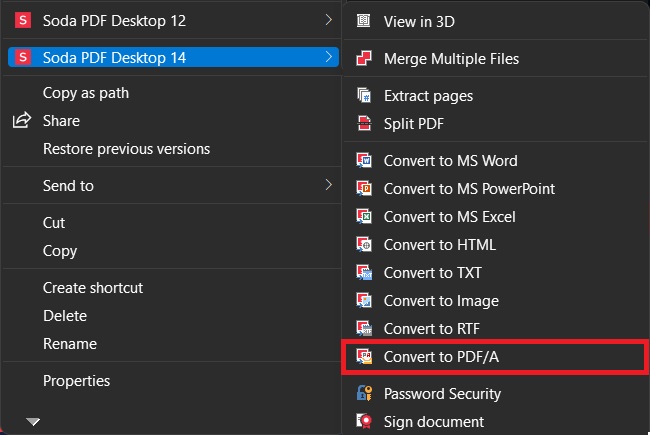
Task: Show more options with the bottom down arrow
Action: point(33,422)
